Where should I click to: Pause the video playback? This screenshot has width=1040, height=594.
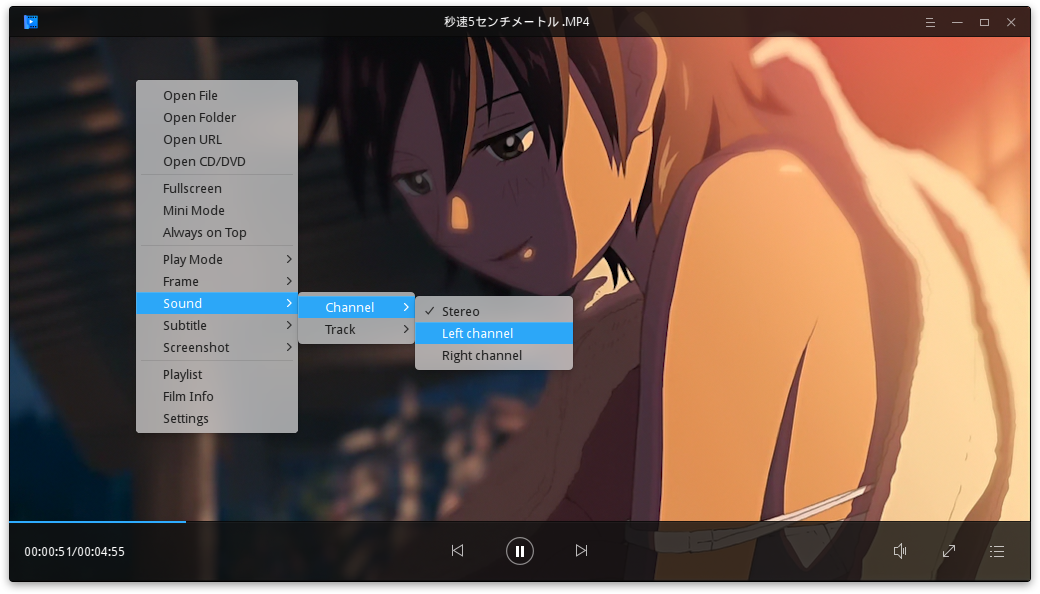520,551
